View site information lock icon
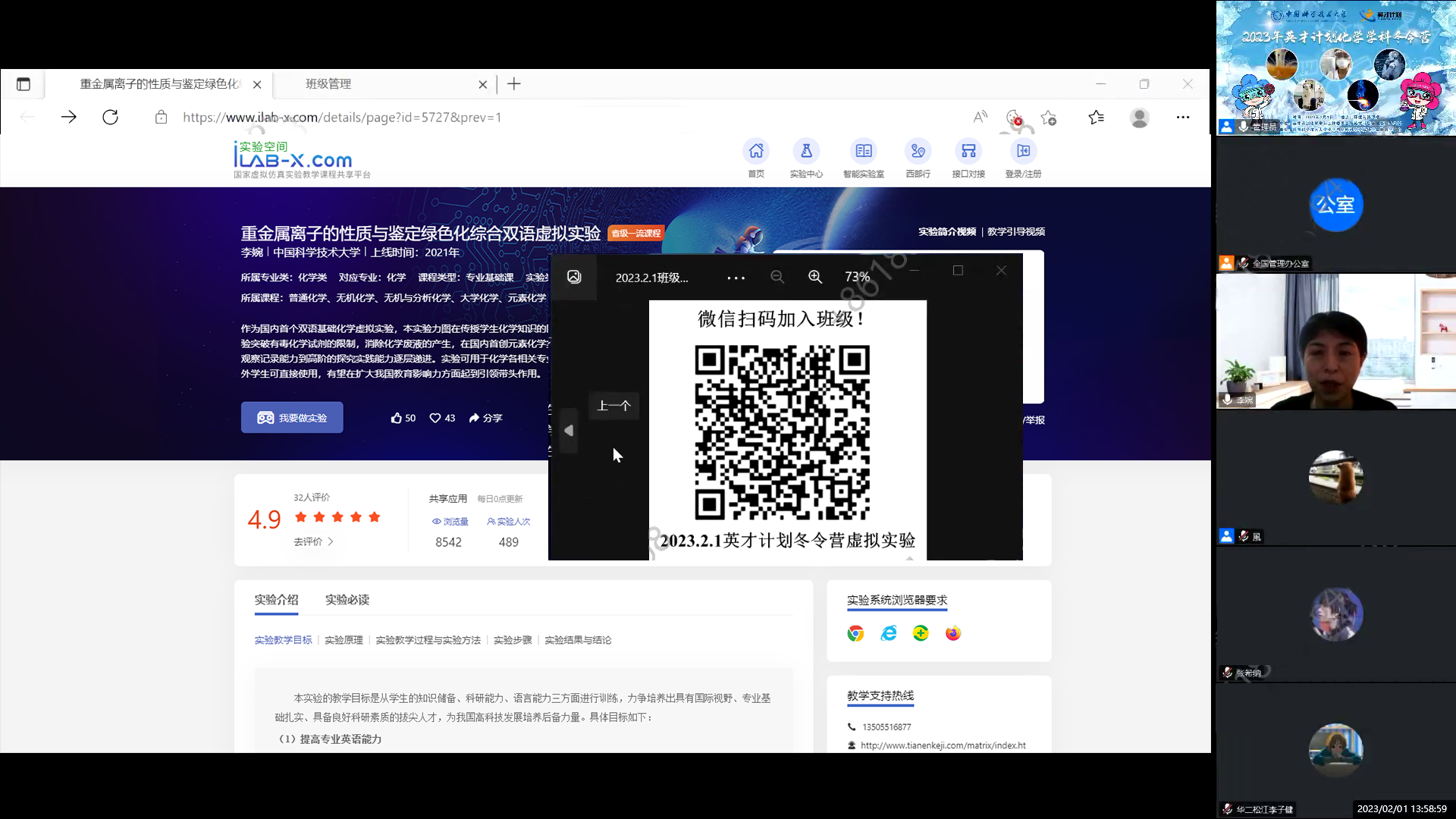Image resolution: width=1456 pixels, height=819 pixels. point(161,117)
